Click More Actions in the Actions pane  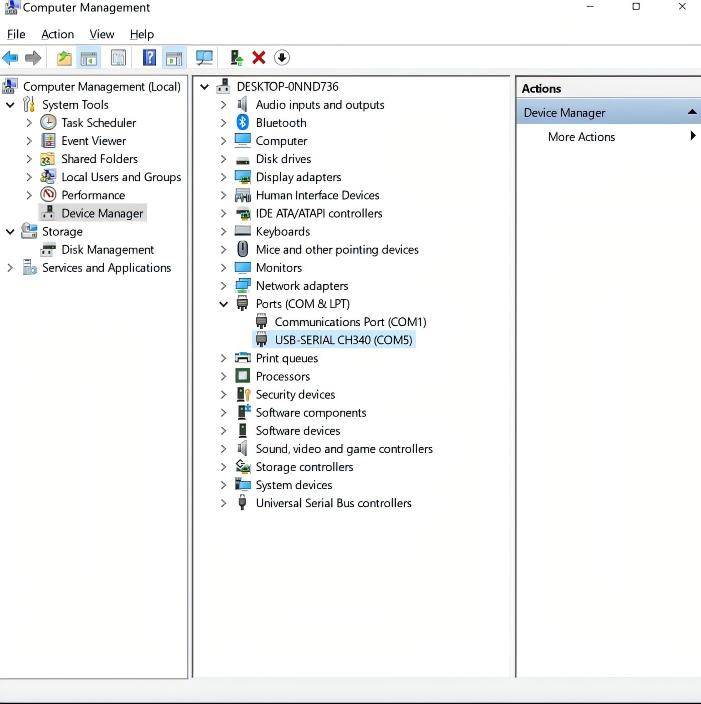581,137
